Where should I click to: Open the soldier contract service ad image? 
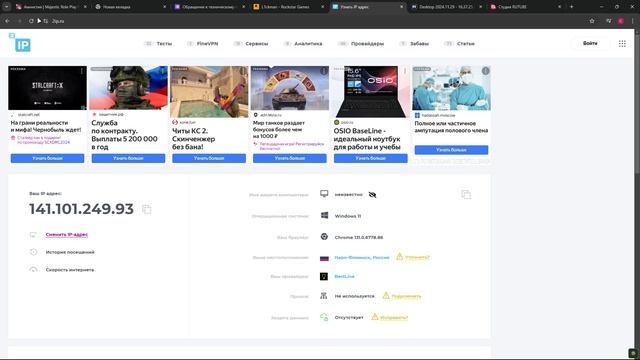click(128, 88)
